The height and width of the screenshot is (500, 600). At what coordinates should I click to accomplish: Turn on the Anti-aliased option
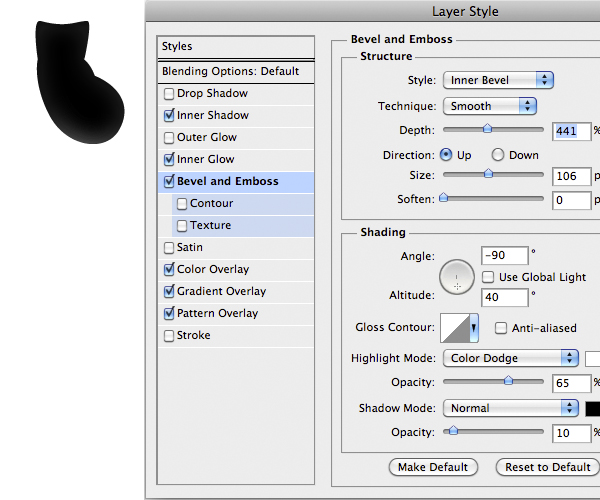501,328
